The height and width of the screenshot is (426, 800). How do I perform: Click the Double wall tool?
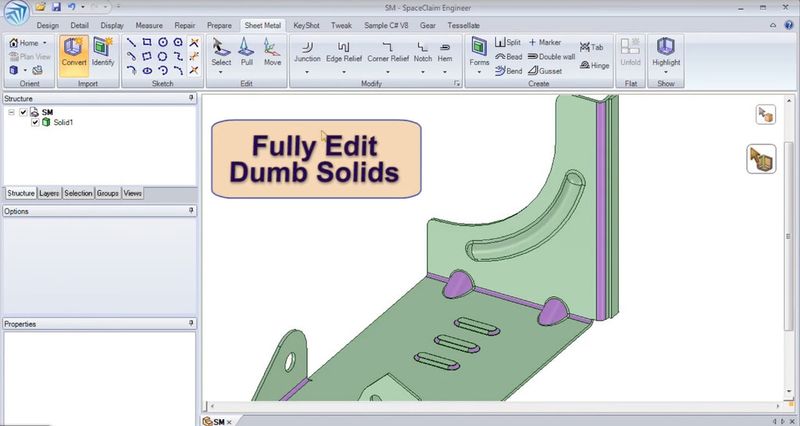coord(551,57)
